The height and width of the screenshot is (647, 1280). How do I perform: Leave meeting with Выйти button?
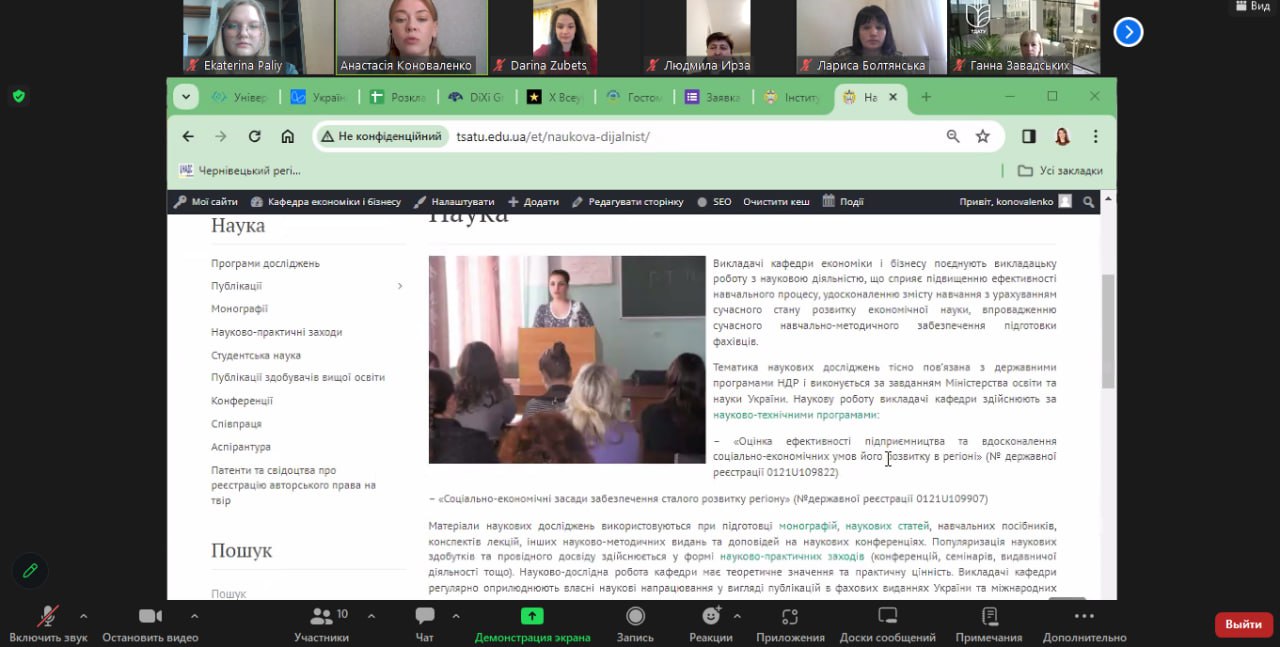(x=1244, y=624)
